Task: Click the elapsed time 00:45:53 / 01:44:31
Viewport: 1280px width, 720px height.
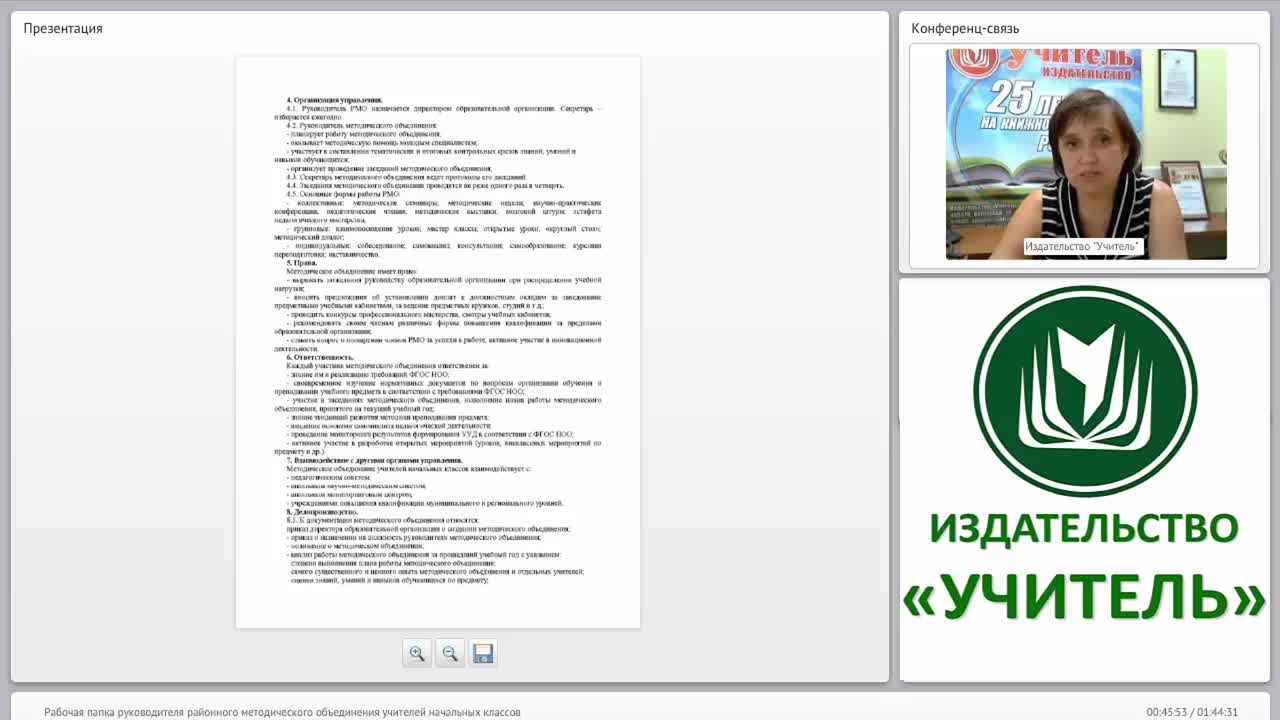Action: tap(1192, 712)
